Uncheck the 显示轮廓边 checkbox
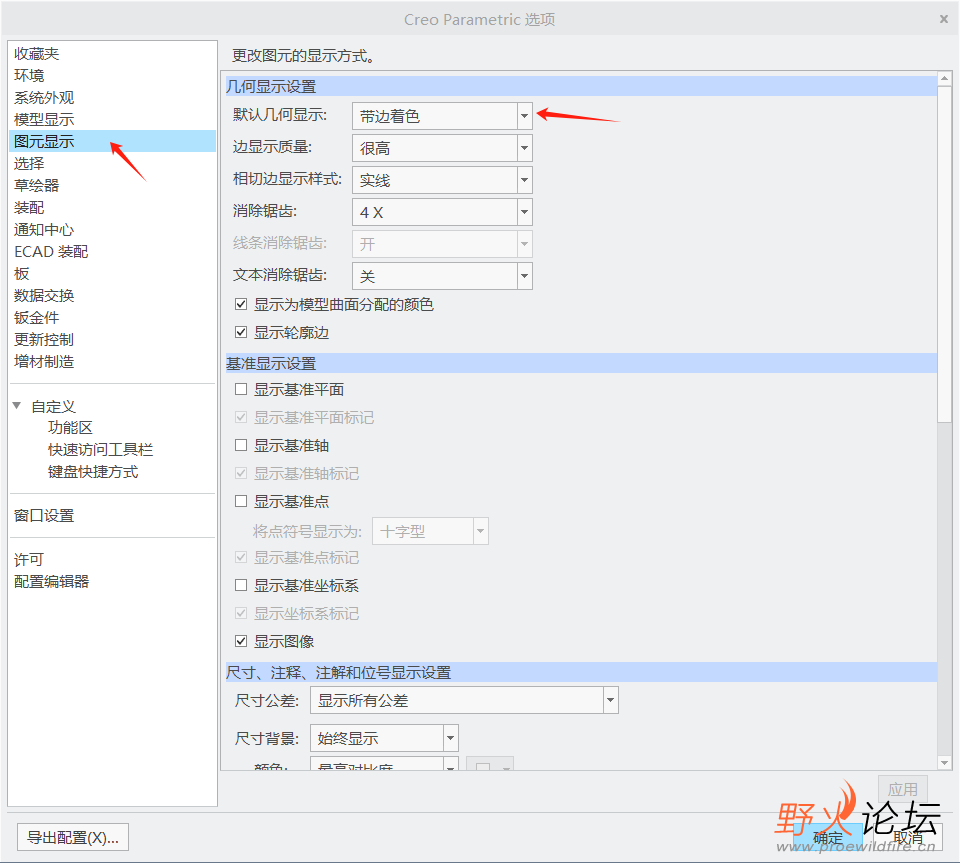 click(241, 332)
